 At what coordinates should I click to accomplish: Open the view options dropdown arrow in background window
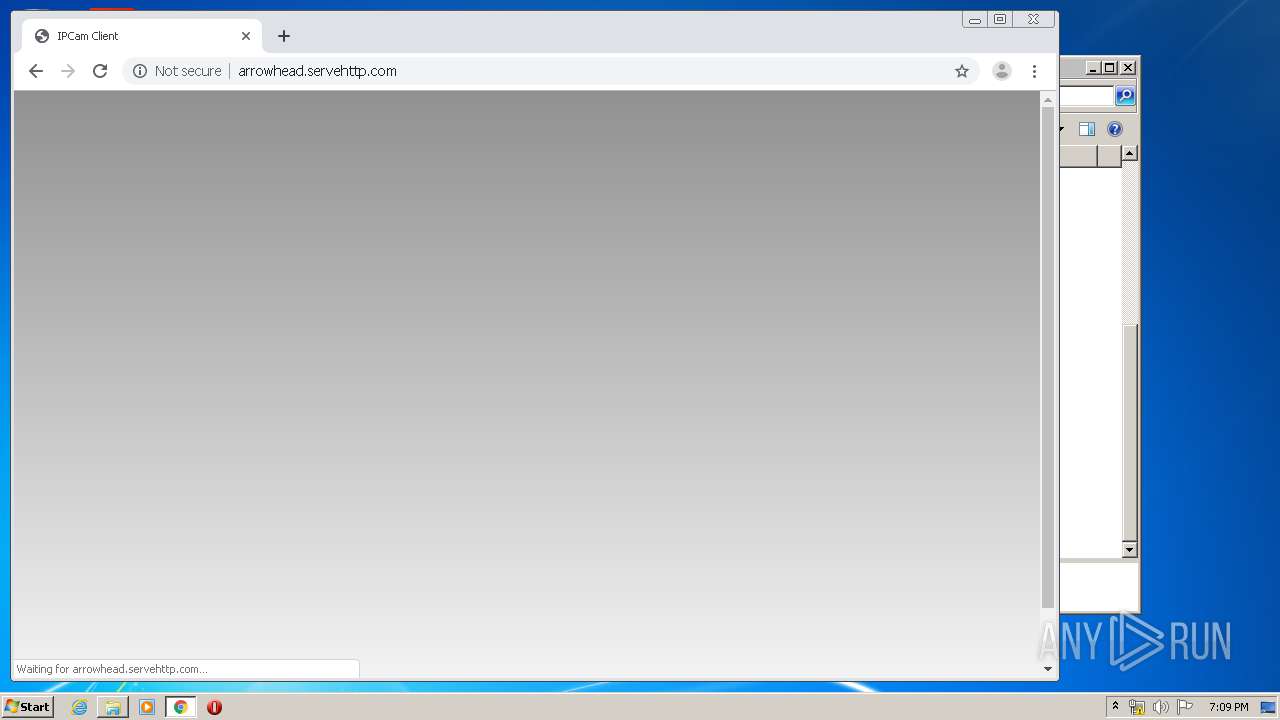(x=1062, y=129)
